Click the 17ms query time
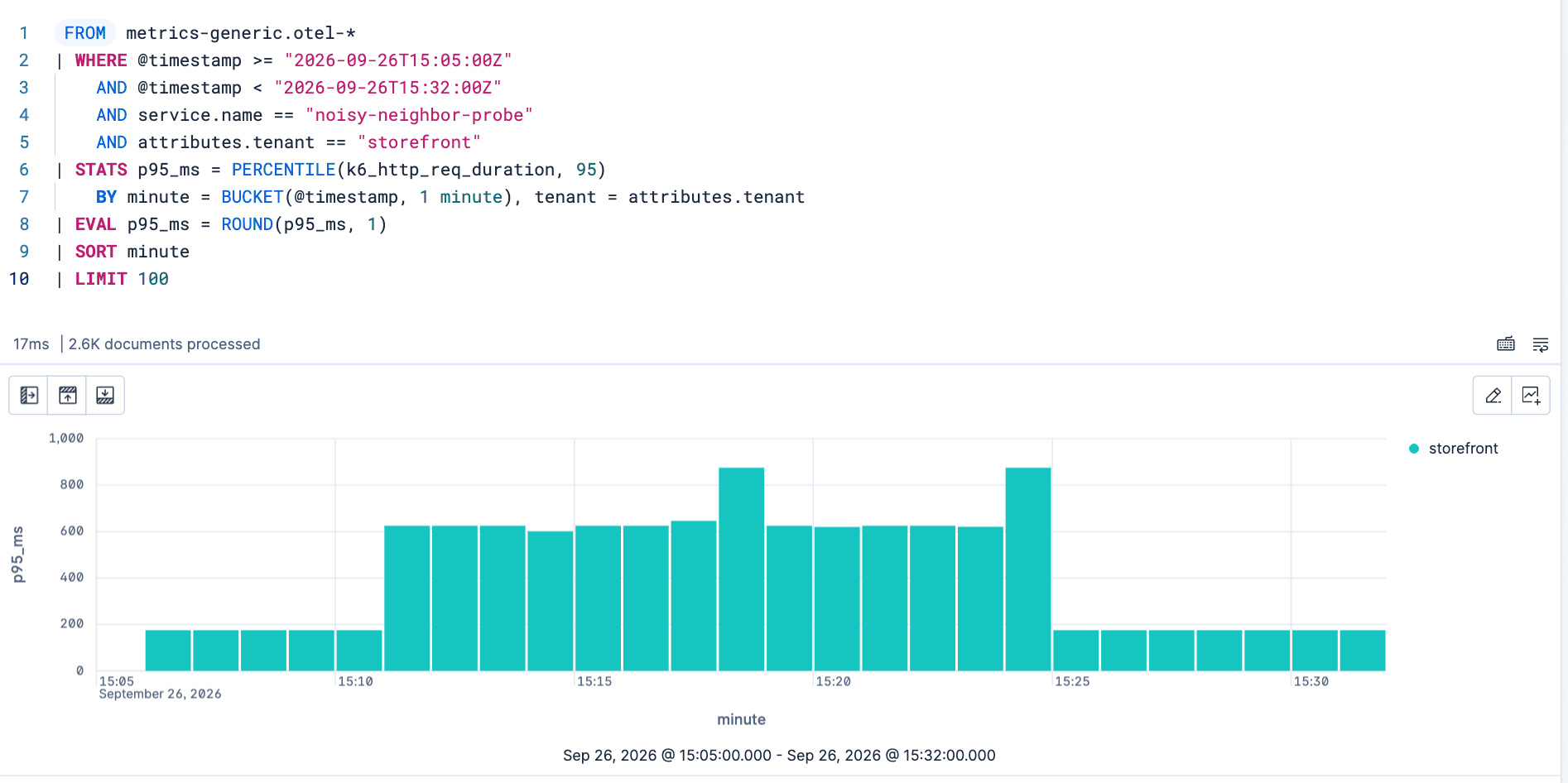 pyautogui.click(x=31, y=344)
